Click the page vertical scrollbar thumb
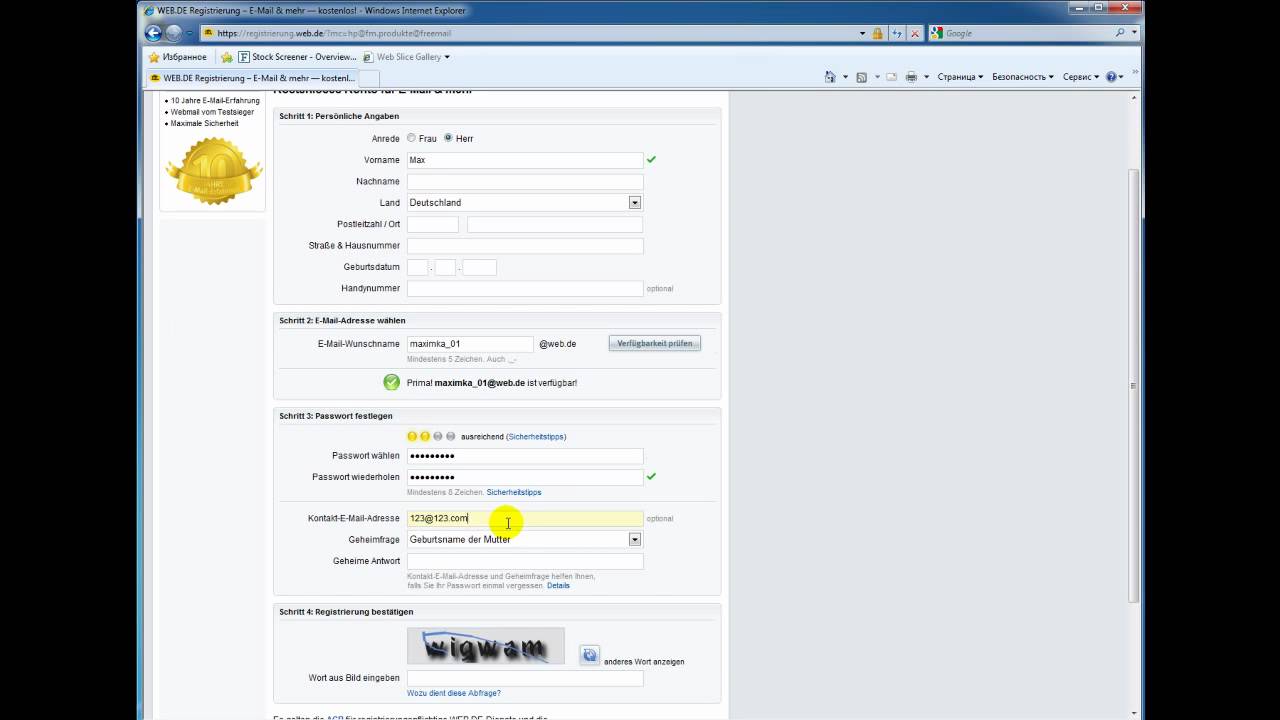Viewport: 1280px width, 720px height. pos(1133,385)
